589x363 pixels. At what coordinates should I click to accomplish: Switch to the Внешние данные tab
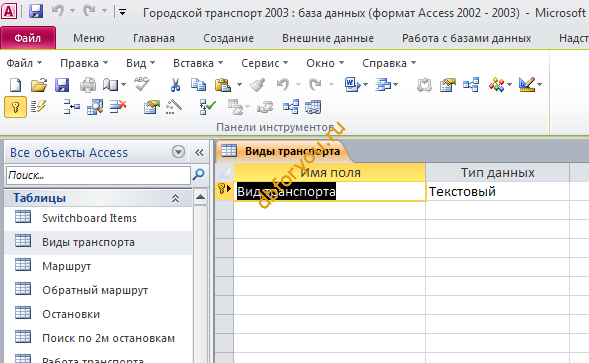[328, 38]
